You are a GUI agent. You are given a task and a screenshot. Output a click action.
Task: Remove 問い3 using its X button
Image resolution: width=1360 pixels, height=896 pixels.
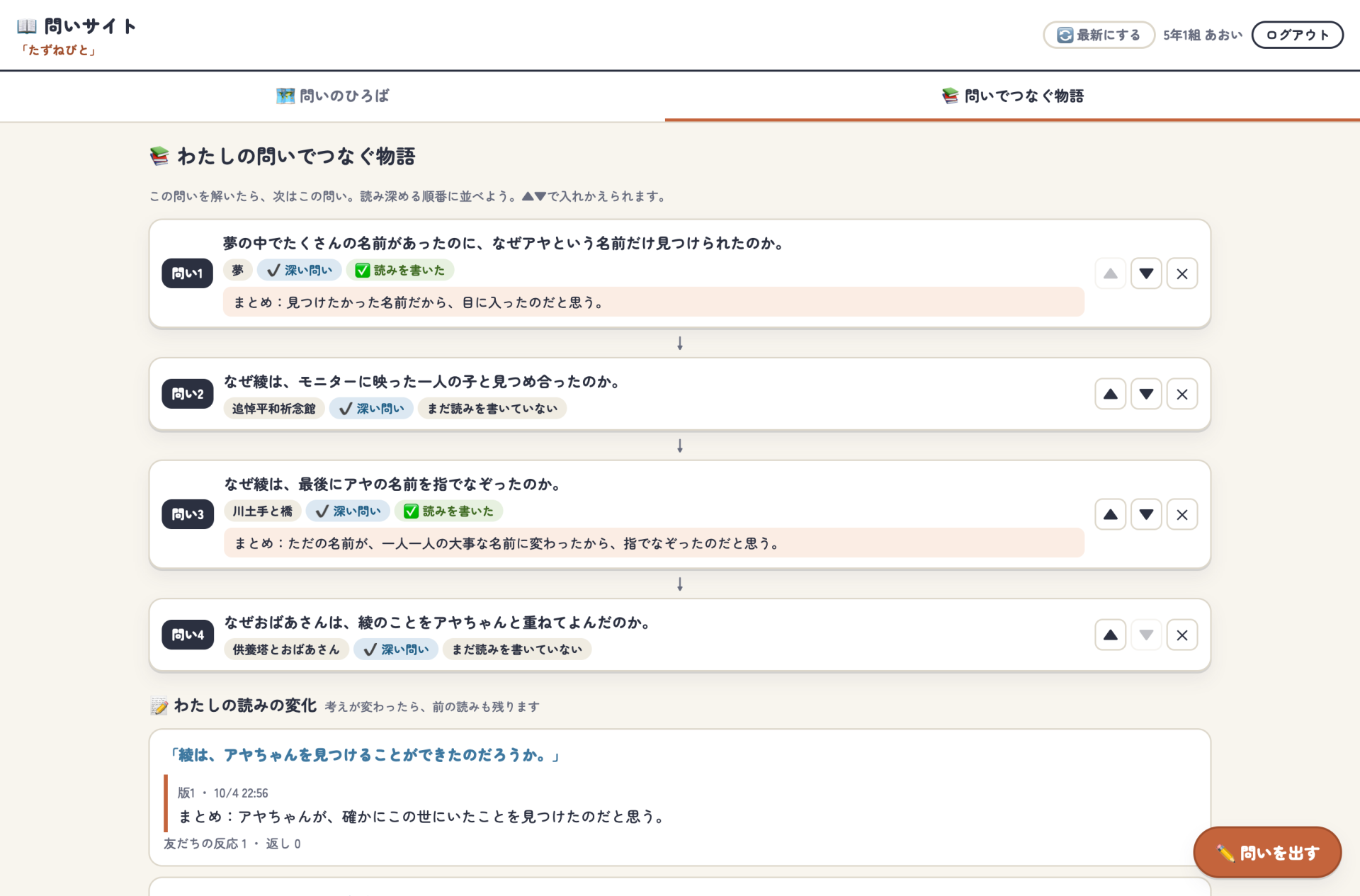pyautogui.click(x=1182, y=514)
